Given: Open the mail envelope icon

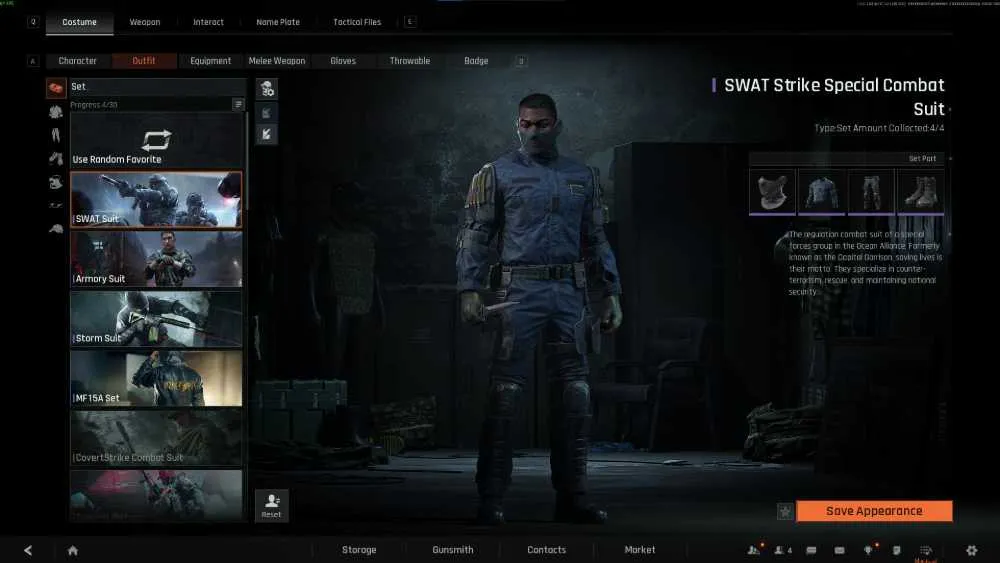Looking at the screenshot, I should [x=839, y=550].
